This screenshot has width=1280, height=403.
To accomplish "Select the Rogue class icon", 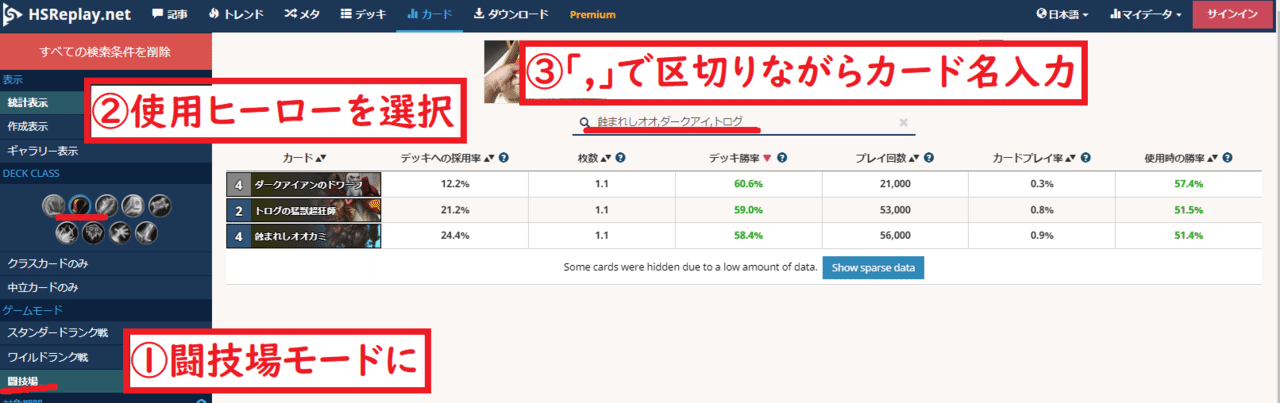I will pyautogui.click(x=67, y=232).
